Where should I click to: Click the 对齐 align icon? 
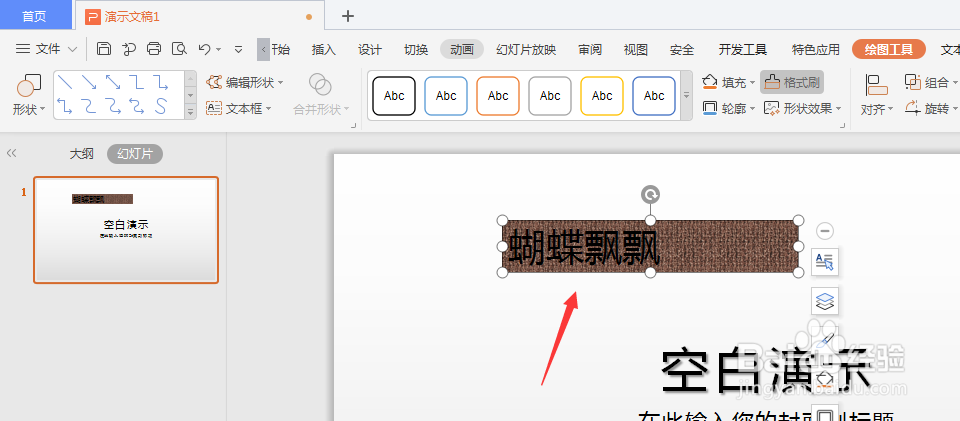877,85
